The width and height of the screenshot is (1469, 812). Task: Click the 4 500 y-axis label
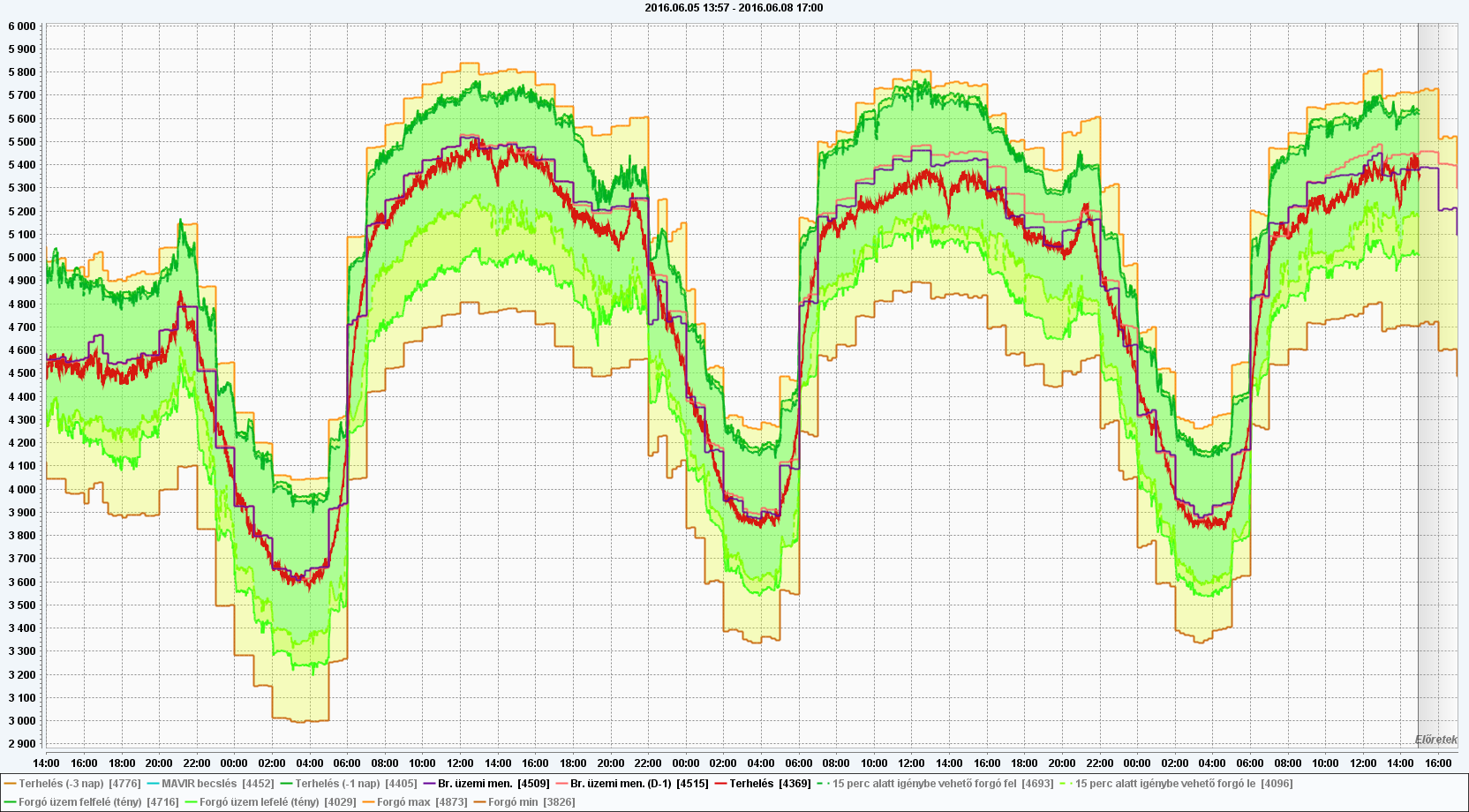[x=22, y=373]
